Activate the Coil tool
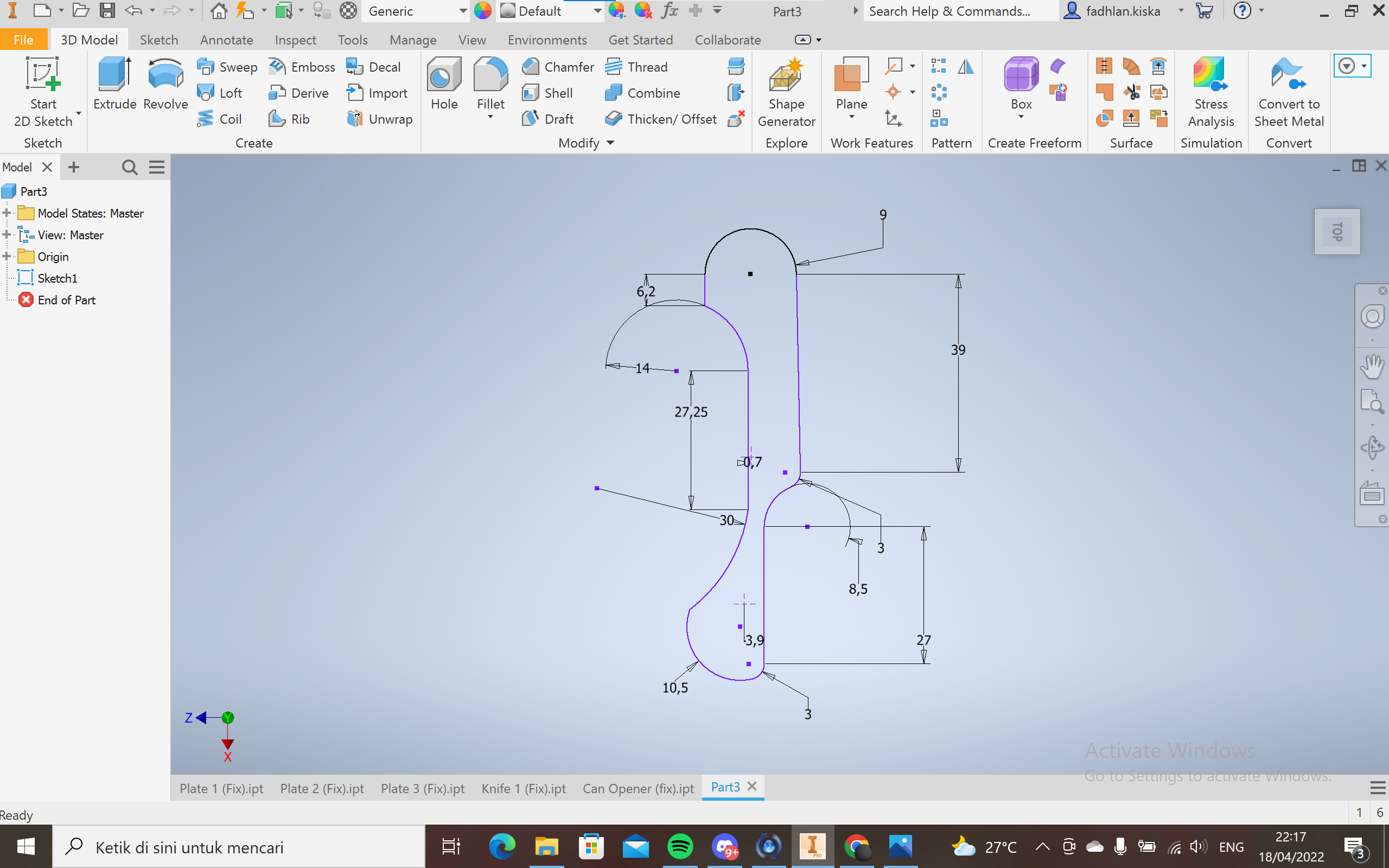Image resolution: width=1389 pixels, height=868 pixels. point(219,119)
